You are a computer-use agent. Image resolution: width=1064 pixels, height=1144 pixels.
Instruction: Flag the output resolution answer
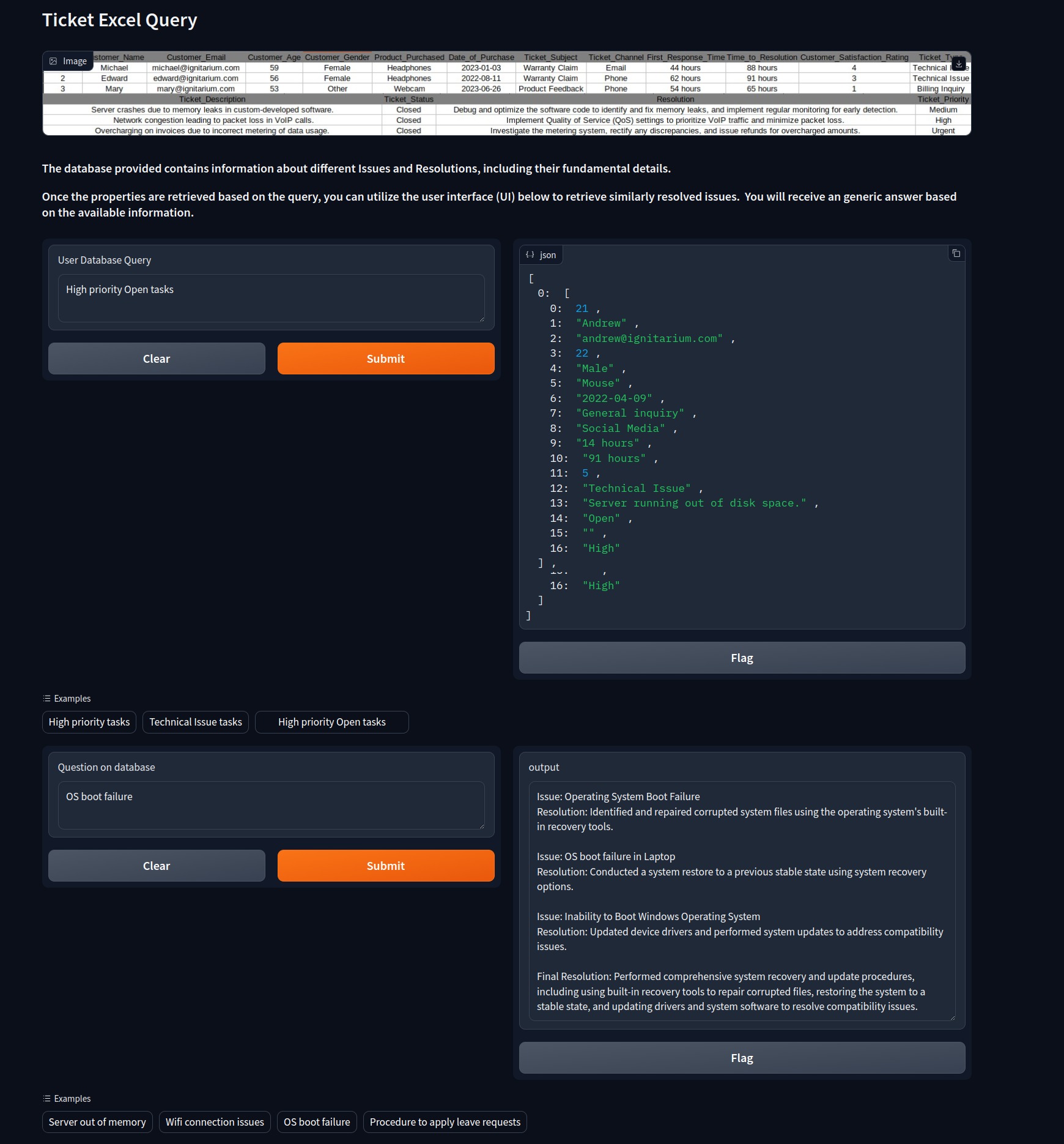[741, 1058]
